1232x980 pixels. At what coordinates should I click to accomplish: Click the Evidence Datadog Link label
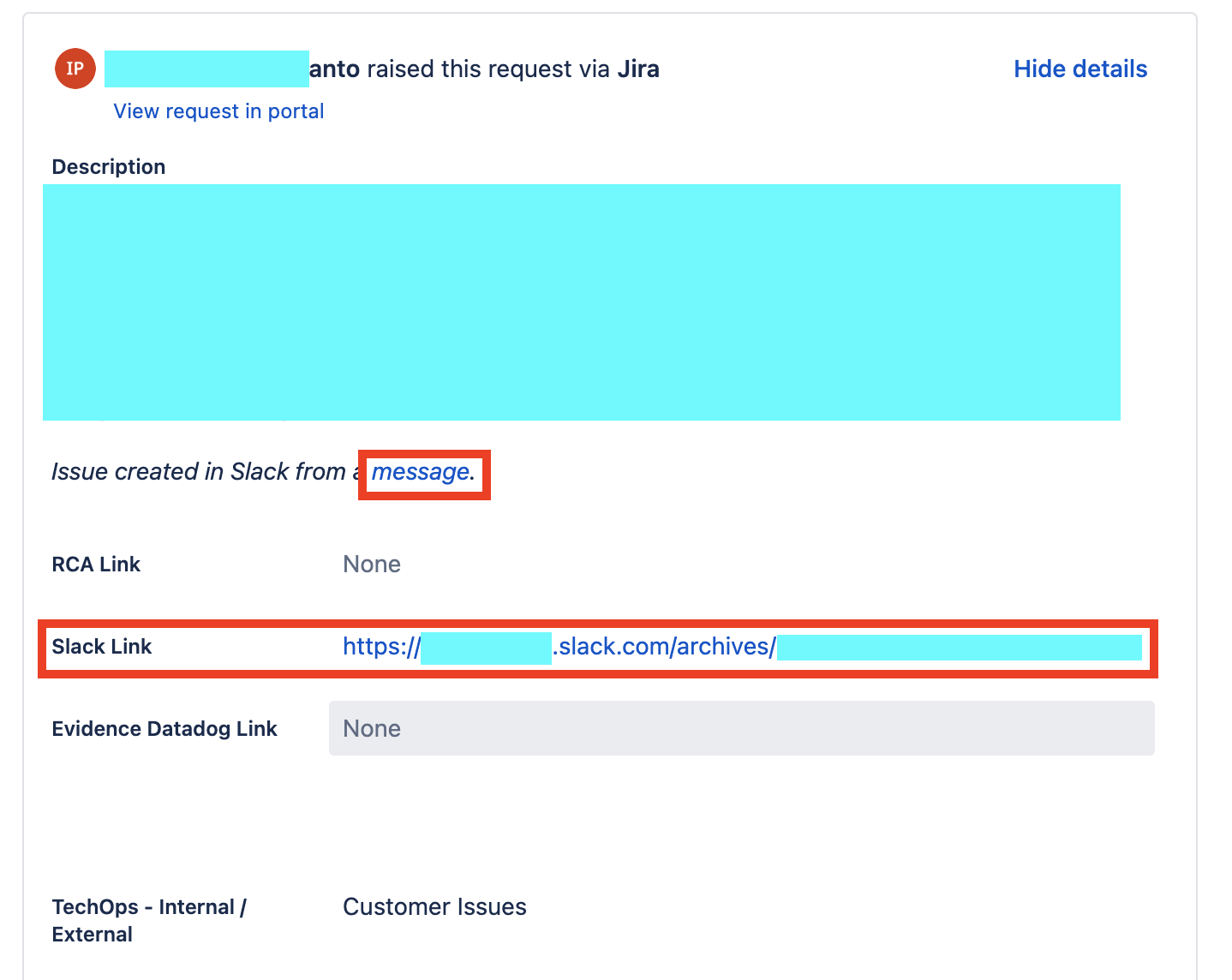pyautogui.click(x=164, y=729)
